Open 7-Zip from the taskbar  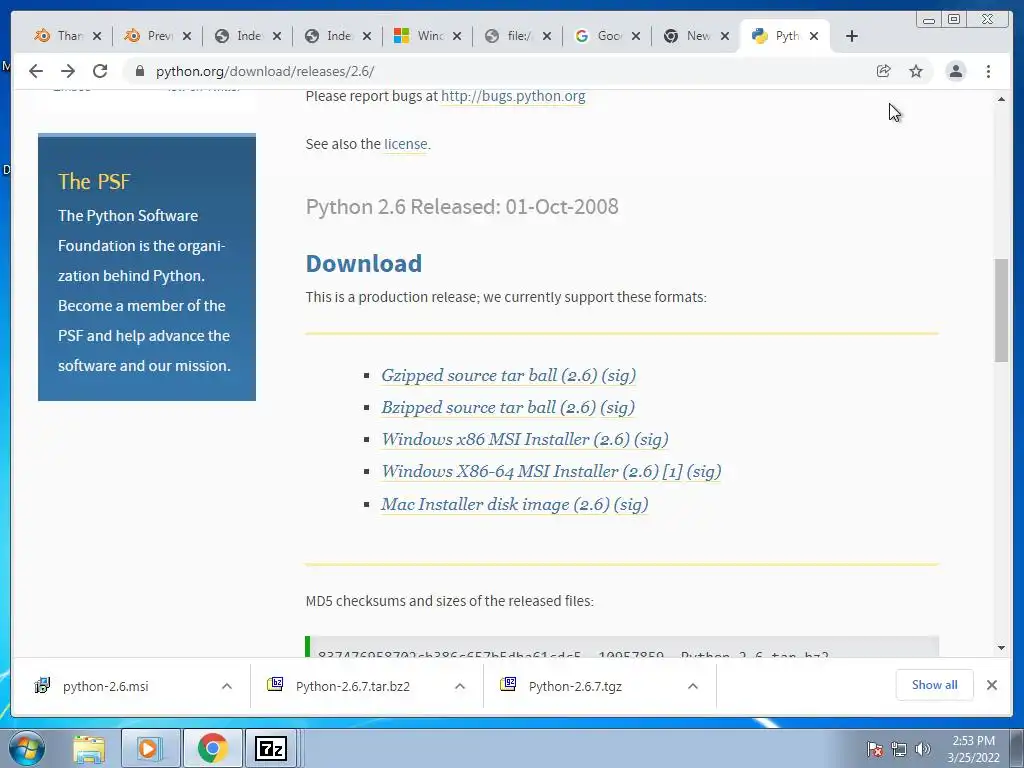click(272, 748)
